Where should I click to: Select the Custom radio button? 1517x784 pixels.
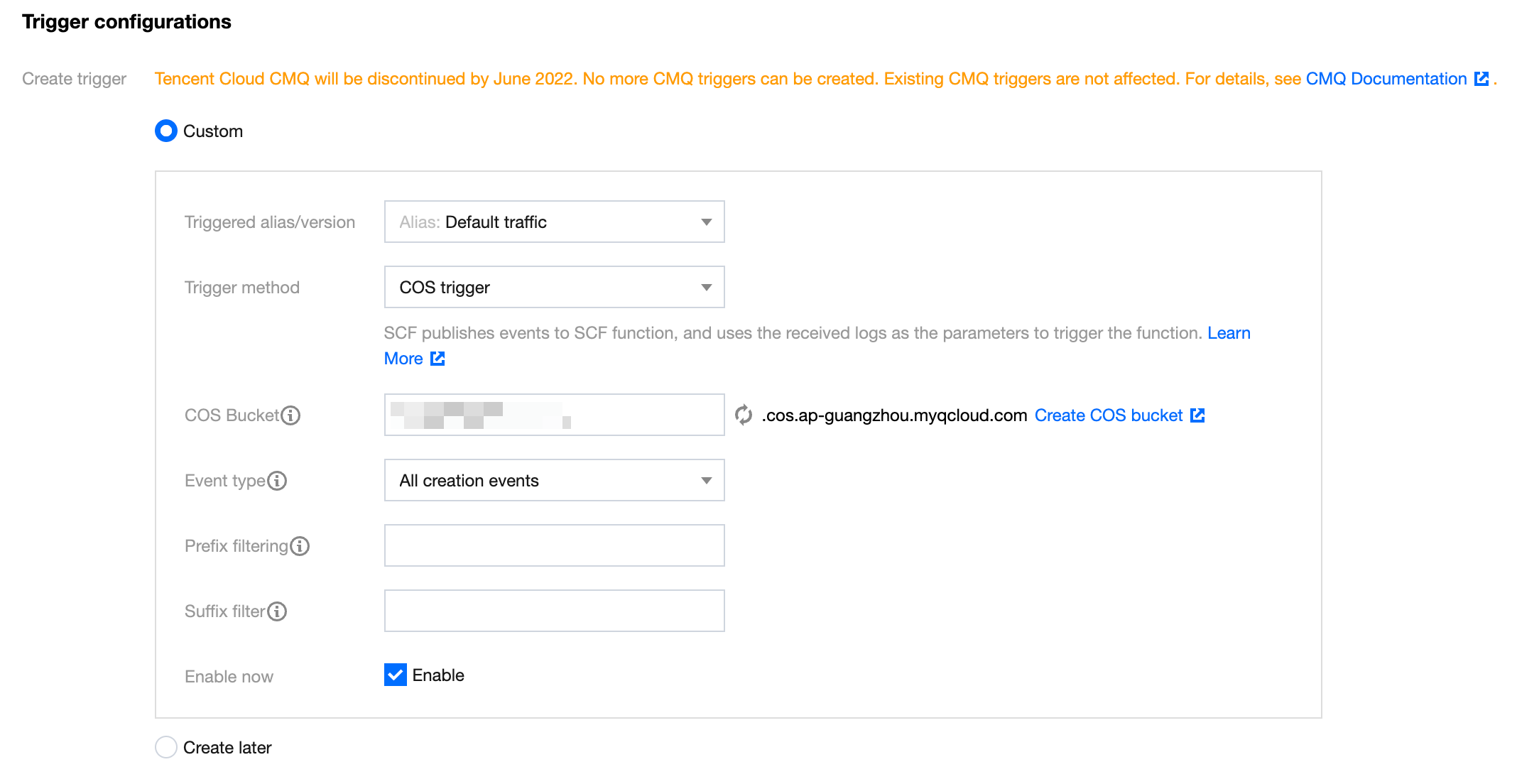click(x=166, y=131)
